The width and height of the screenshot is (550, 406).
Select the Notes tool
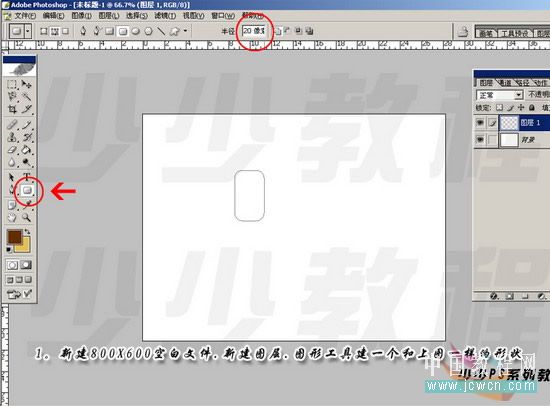[x=12, y=205]
